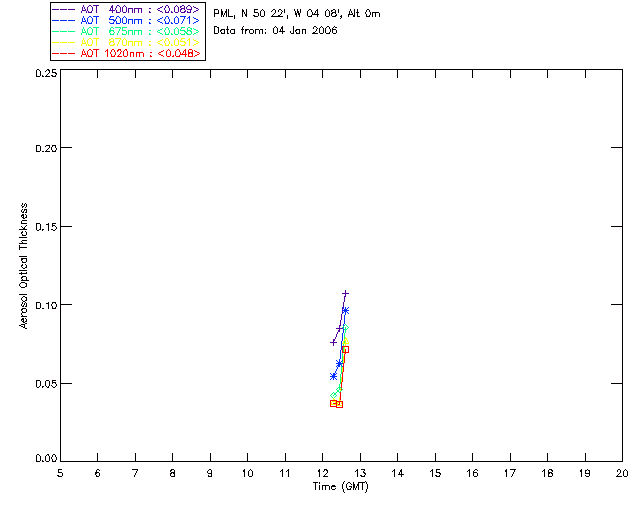Click the highest red square data marker
Screen dimensions: 640x512
pyautogui.click(x=345, y=349)
